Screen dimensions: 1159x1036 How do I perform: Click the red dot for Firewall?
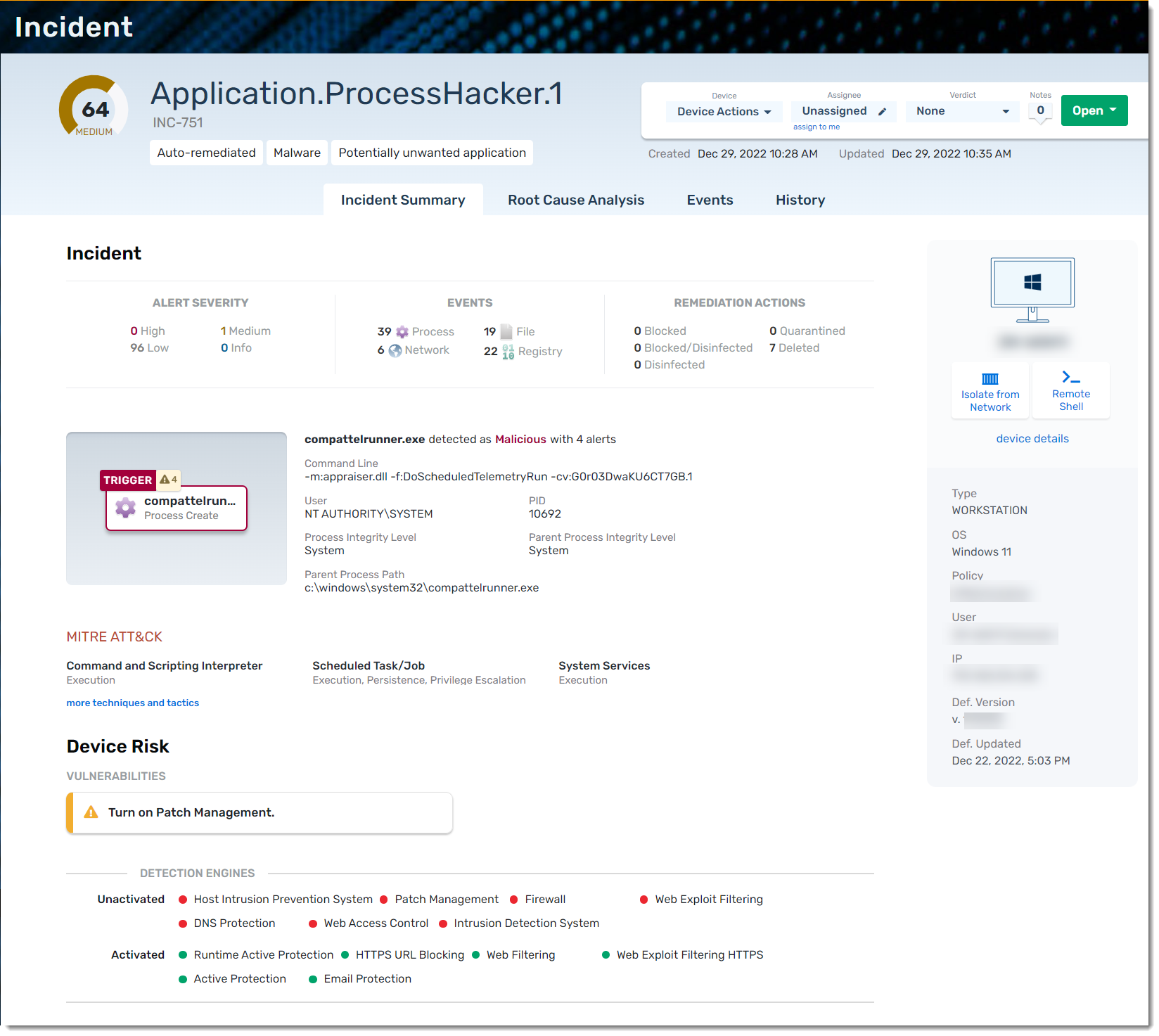point(514,900)
